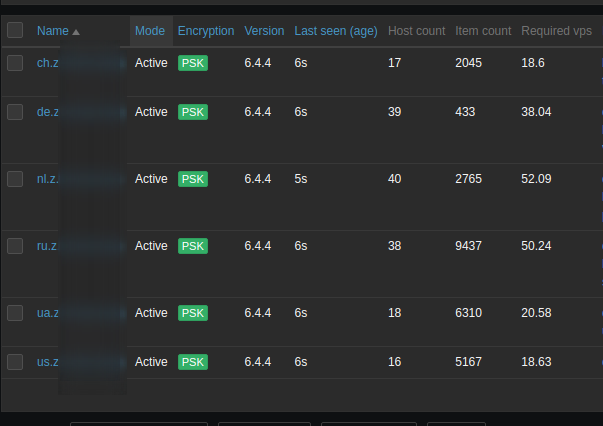The height and width of the screenshot is (426, 603).
Task: Open the de.z proxy link
Action: tap(48, 112)
